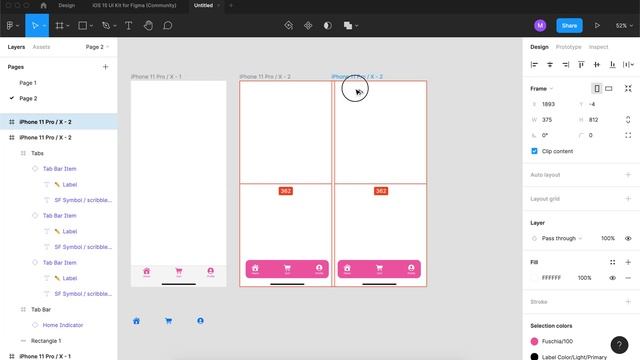Image resolution: width=640 pixels, height=360 pixels.
Task: Remove the FFFFFF fill with minus
Action: click(628, 278)
